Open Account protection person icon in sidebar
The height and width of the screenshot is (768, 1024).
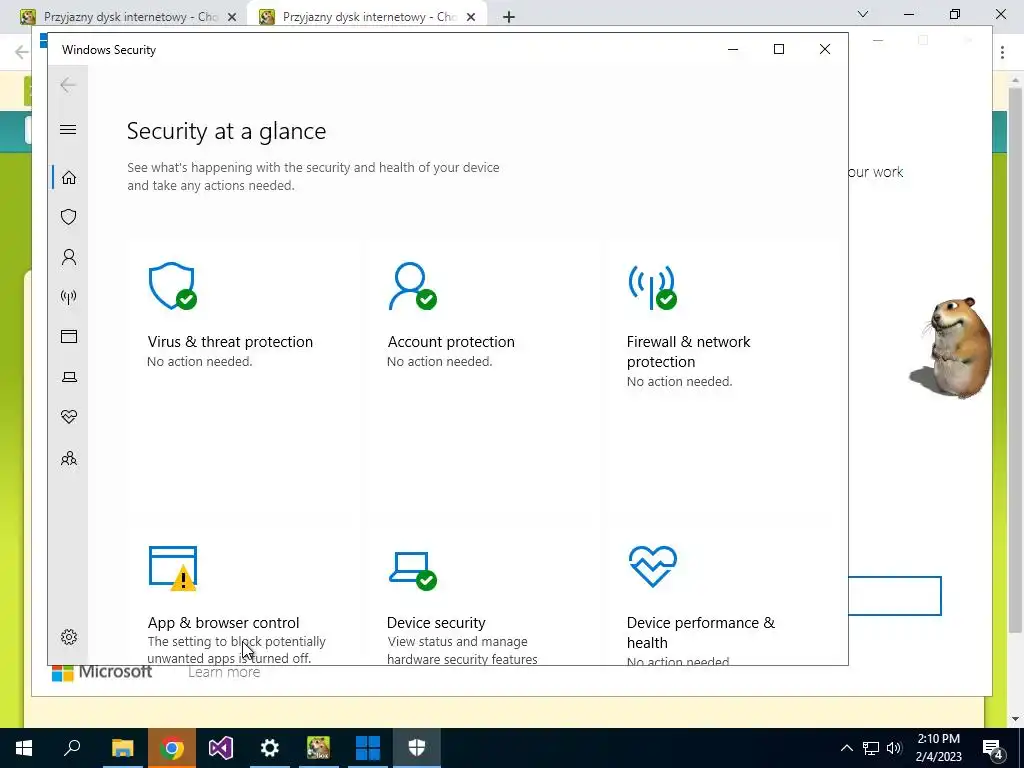69,257
